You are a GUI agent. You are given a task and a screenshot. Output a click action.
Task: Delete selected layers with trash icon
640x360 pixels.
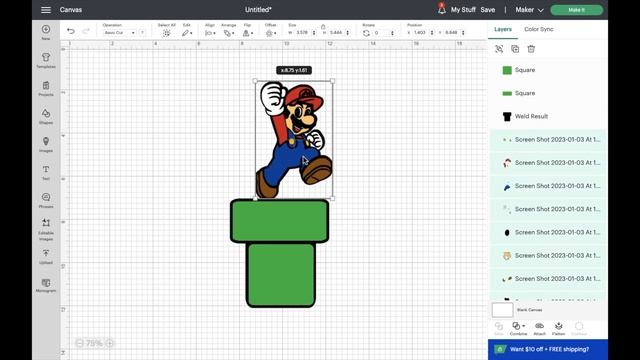click(x=531, y=49)
